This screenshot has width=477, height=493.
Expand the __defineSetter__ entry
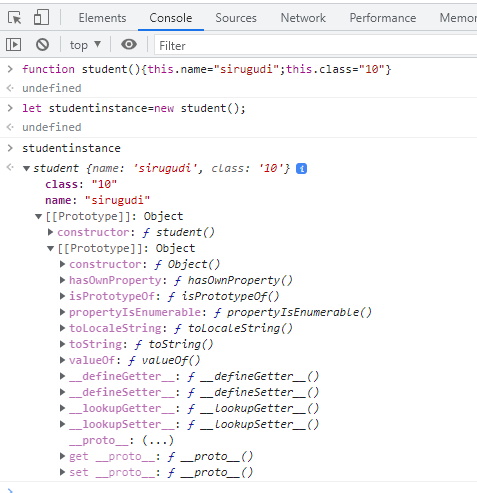click(x=62, y=392)
